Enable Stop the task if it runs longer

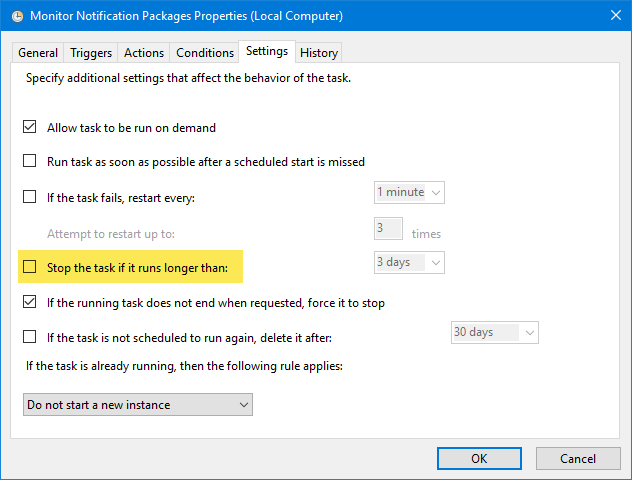[x=29, y=267]
